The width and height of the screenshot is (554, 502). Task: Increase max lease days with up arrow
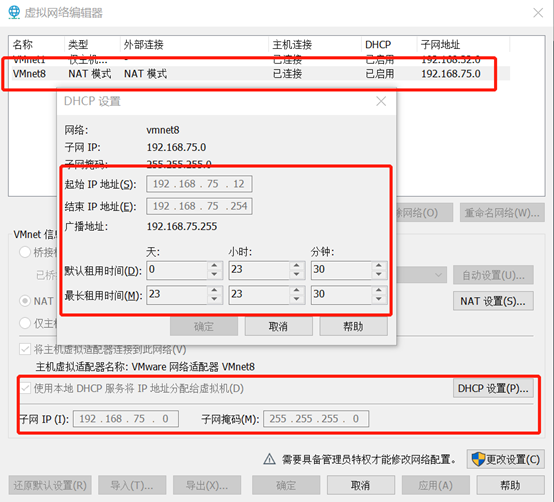214,290
